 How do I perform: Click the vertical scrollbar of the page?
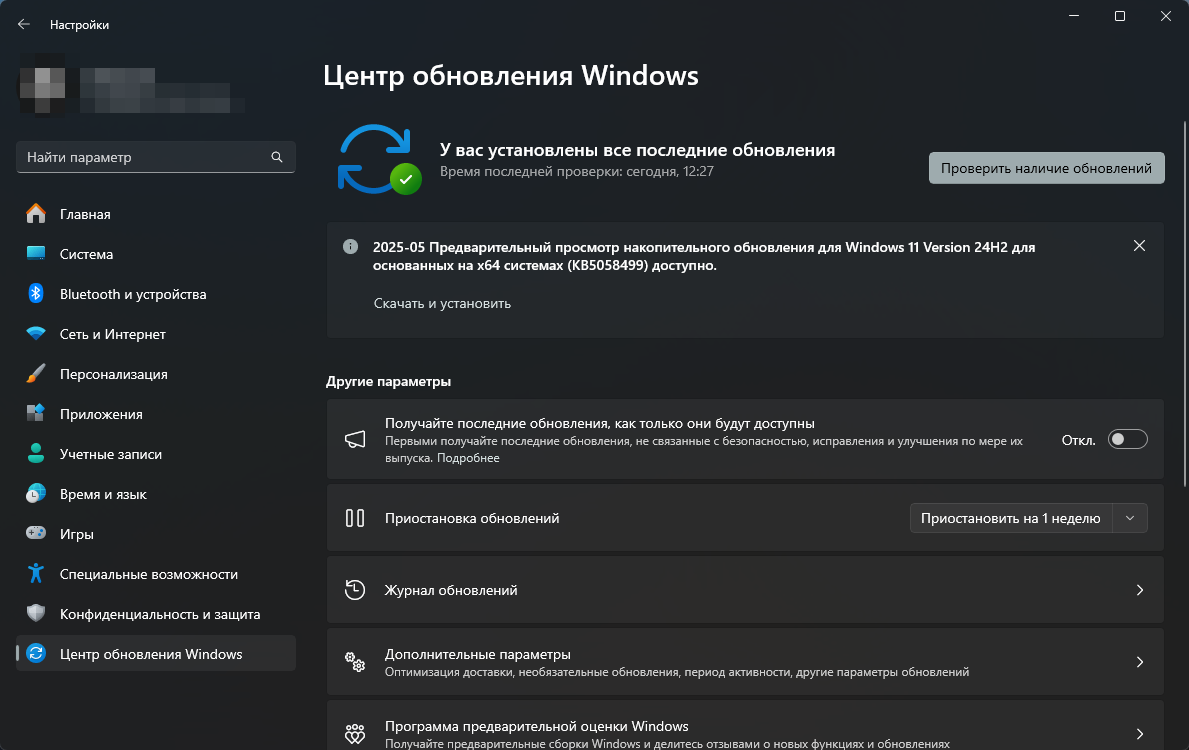(x=1184, y=303)
